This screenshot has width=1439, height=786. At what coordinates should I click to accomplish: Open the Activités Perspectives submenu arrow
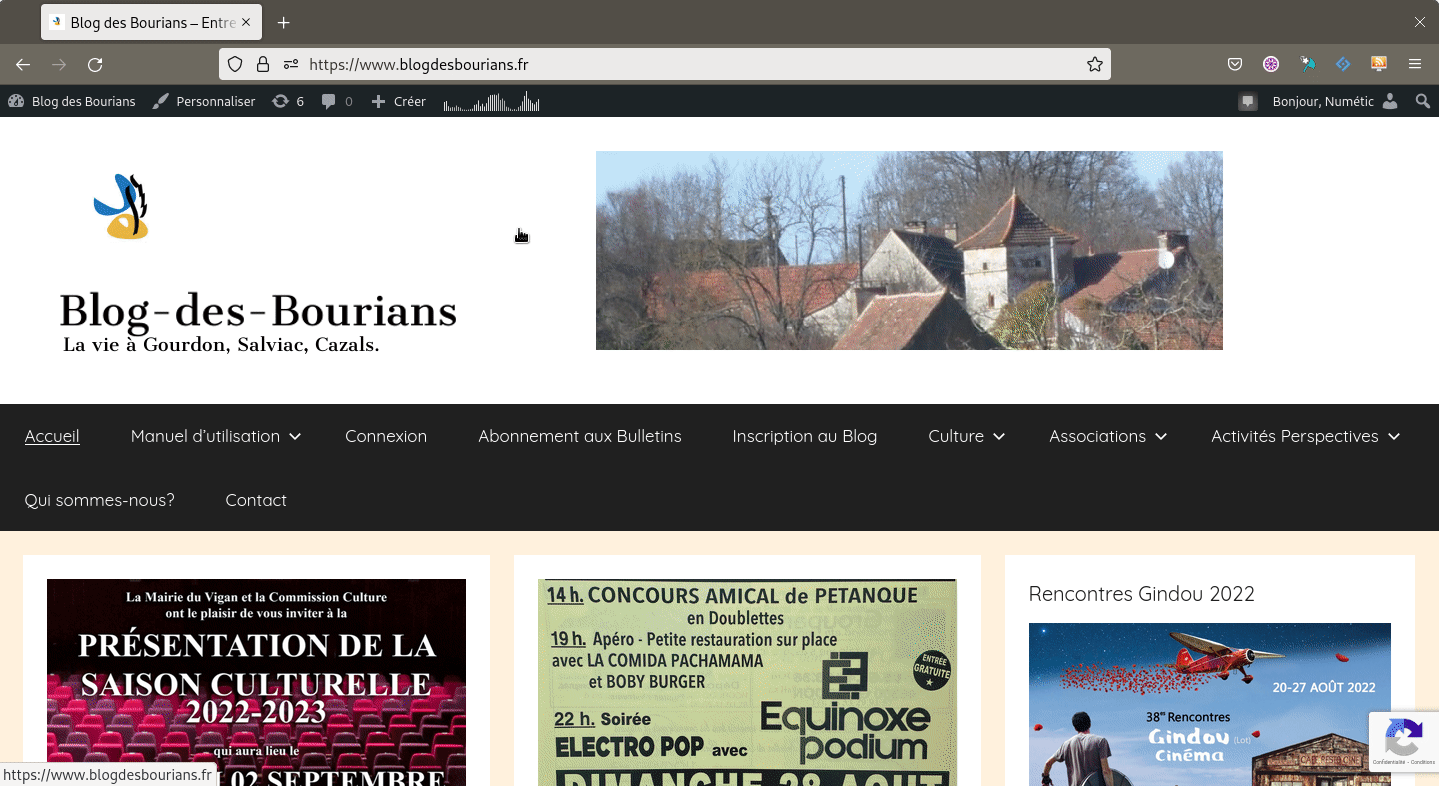pyautogui.click(x=1394, y=437)
